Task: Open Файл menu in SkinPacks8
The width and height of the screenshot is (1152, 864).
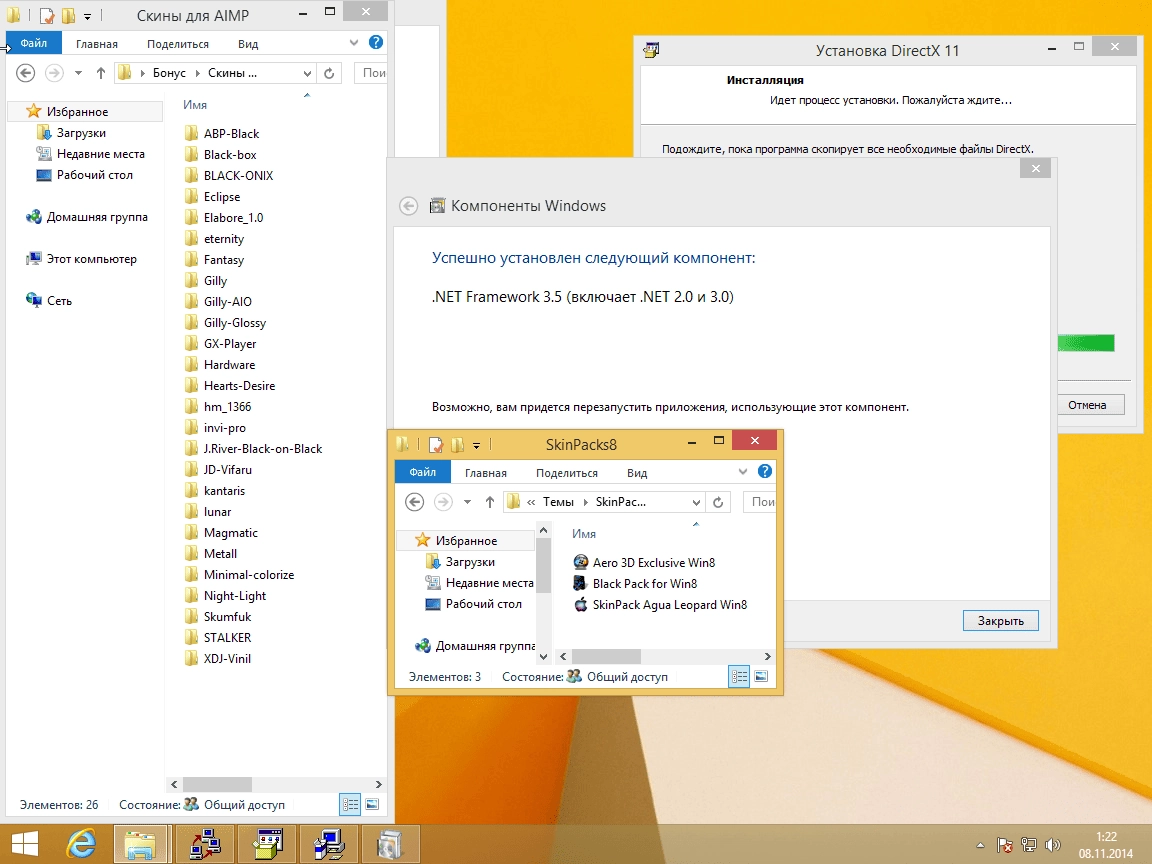Action: pyautogui.click(x=422, y=472)
